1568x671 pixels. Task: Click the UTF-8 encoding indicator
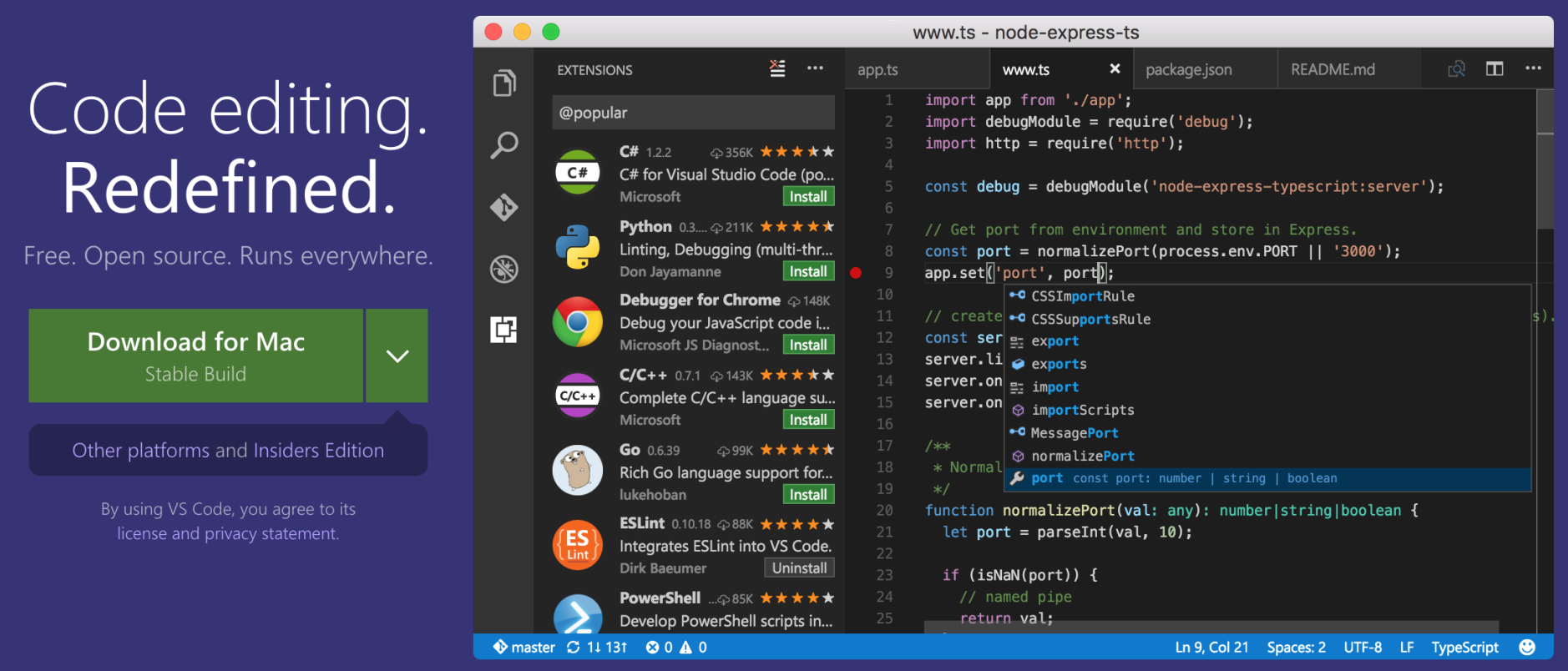(x=1363, y=647)
